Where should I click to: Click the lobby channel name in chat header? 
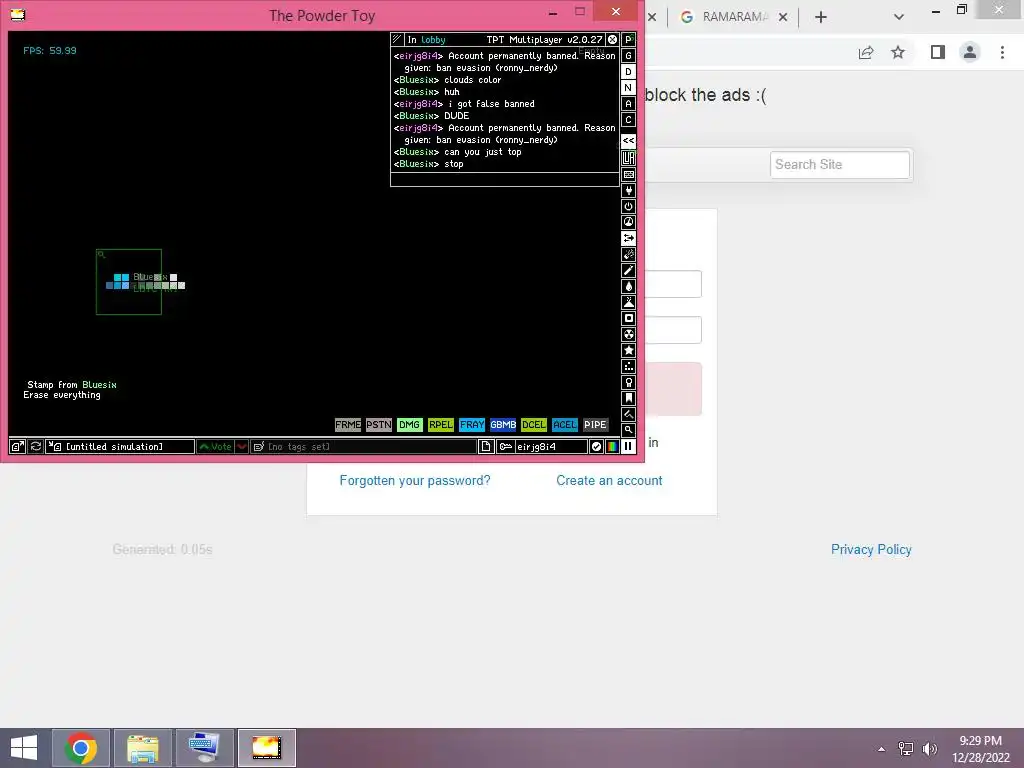pyautogui.click(x=433, y=40)
